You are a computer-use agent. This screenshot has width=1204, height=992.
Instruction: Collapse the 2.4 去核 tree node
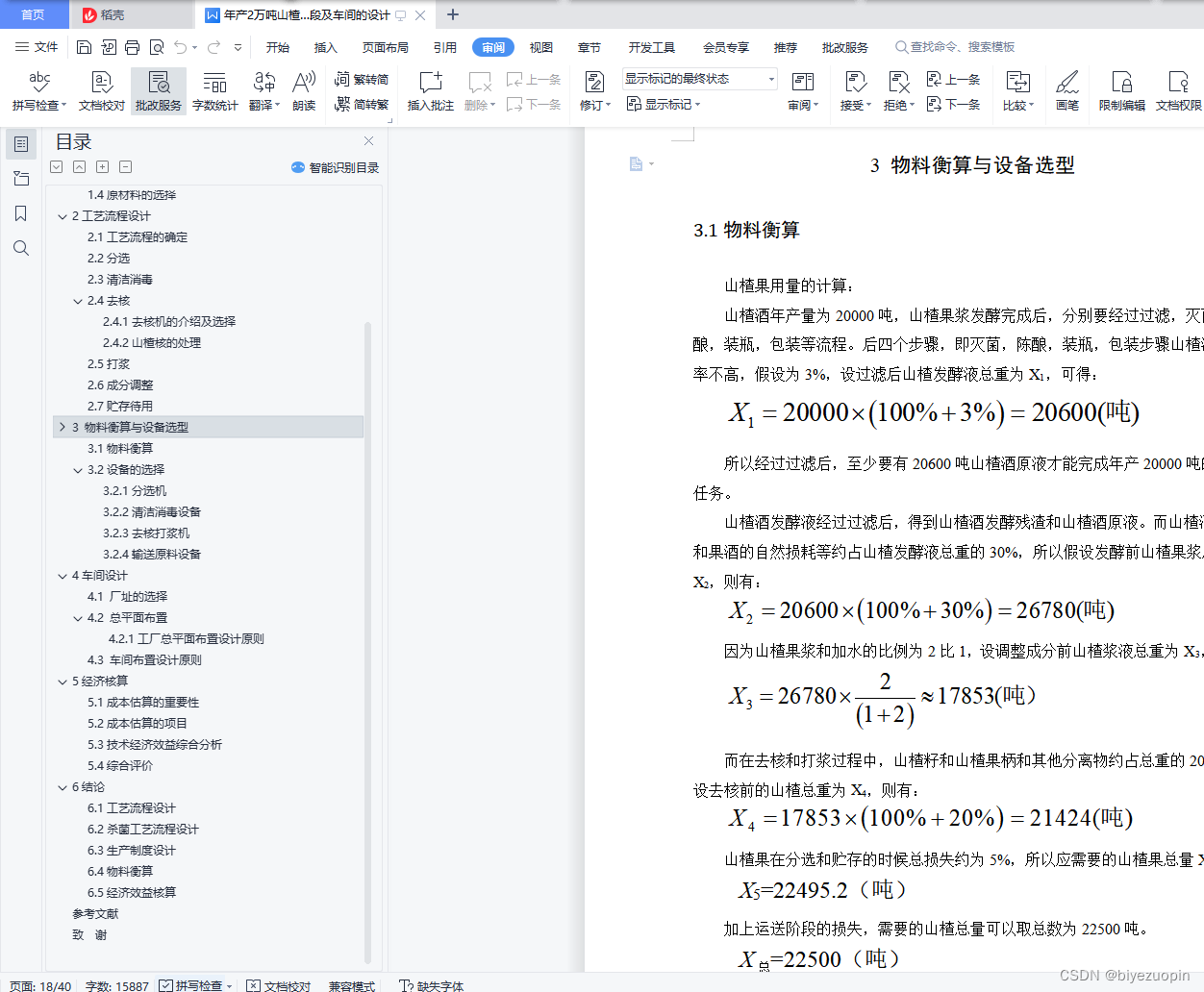(x=78, y=301)
